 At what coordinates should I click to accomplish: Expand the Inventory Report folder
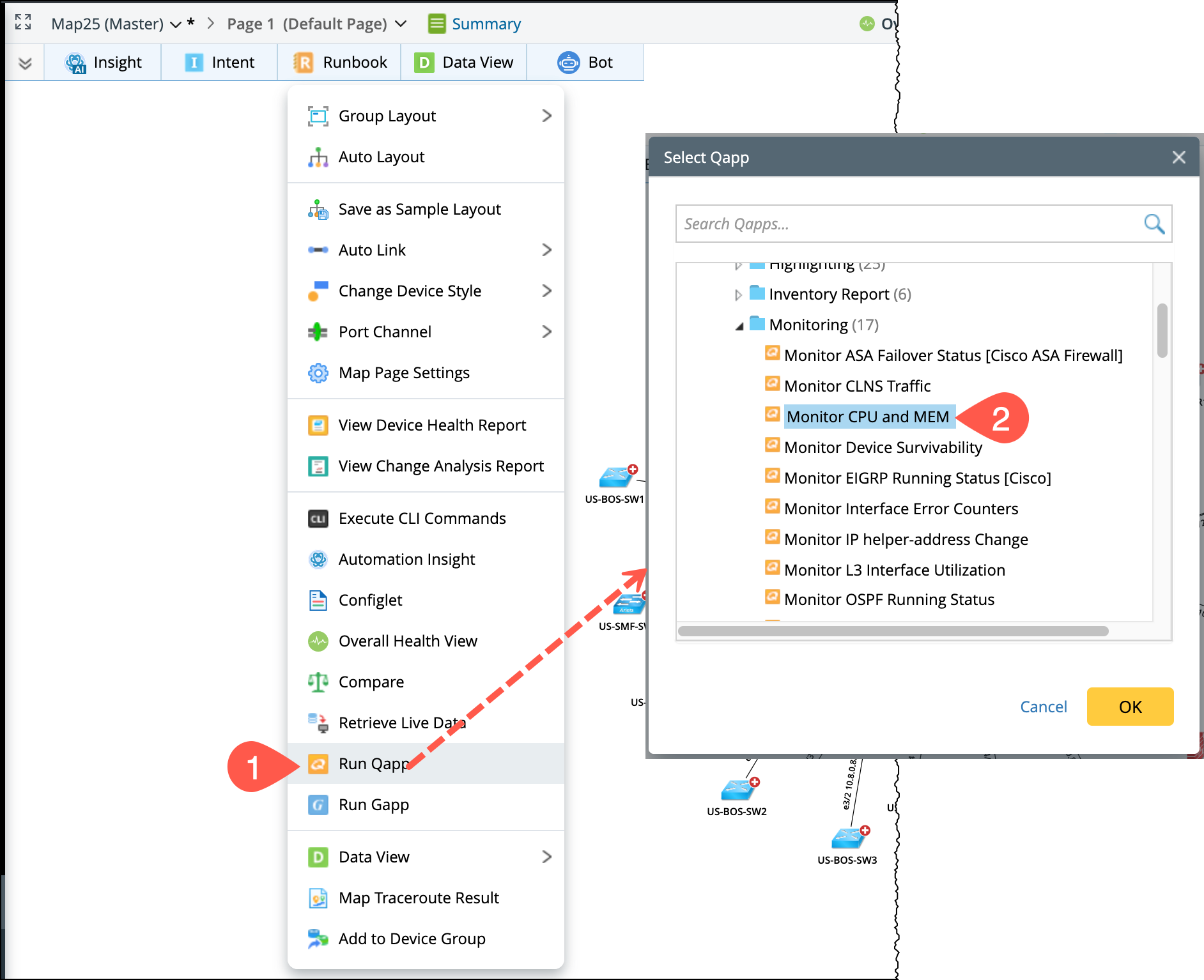pyautogui.click(x=738, y=295)
